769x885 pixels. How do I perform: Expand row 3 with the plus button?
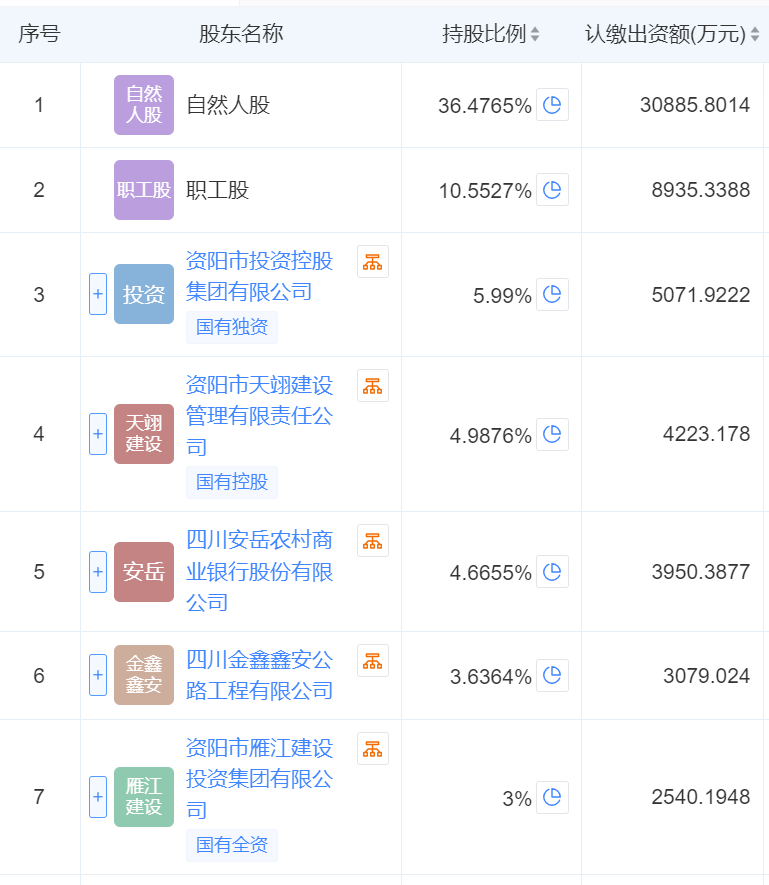98,294
